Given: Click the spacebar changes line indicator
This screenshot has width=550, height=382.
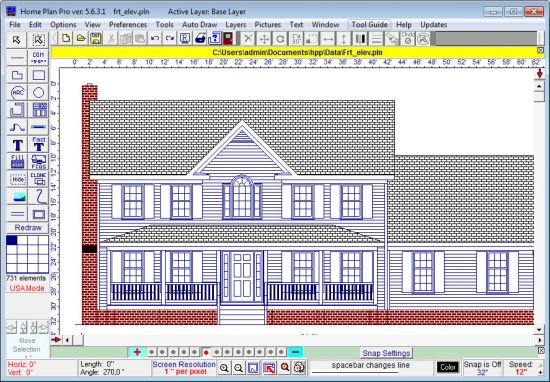Looking at the screenshot, I should [370, 367].
